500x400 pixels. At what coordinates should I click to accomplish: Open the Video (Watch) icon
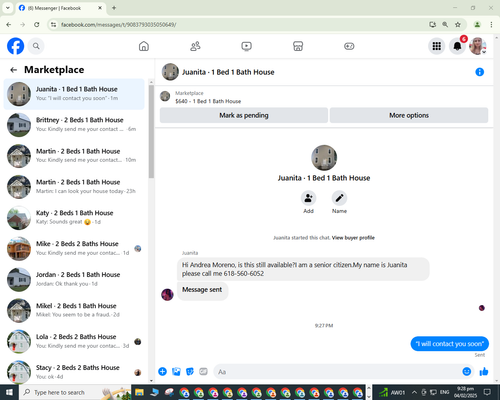246,46
